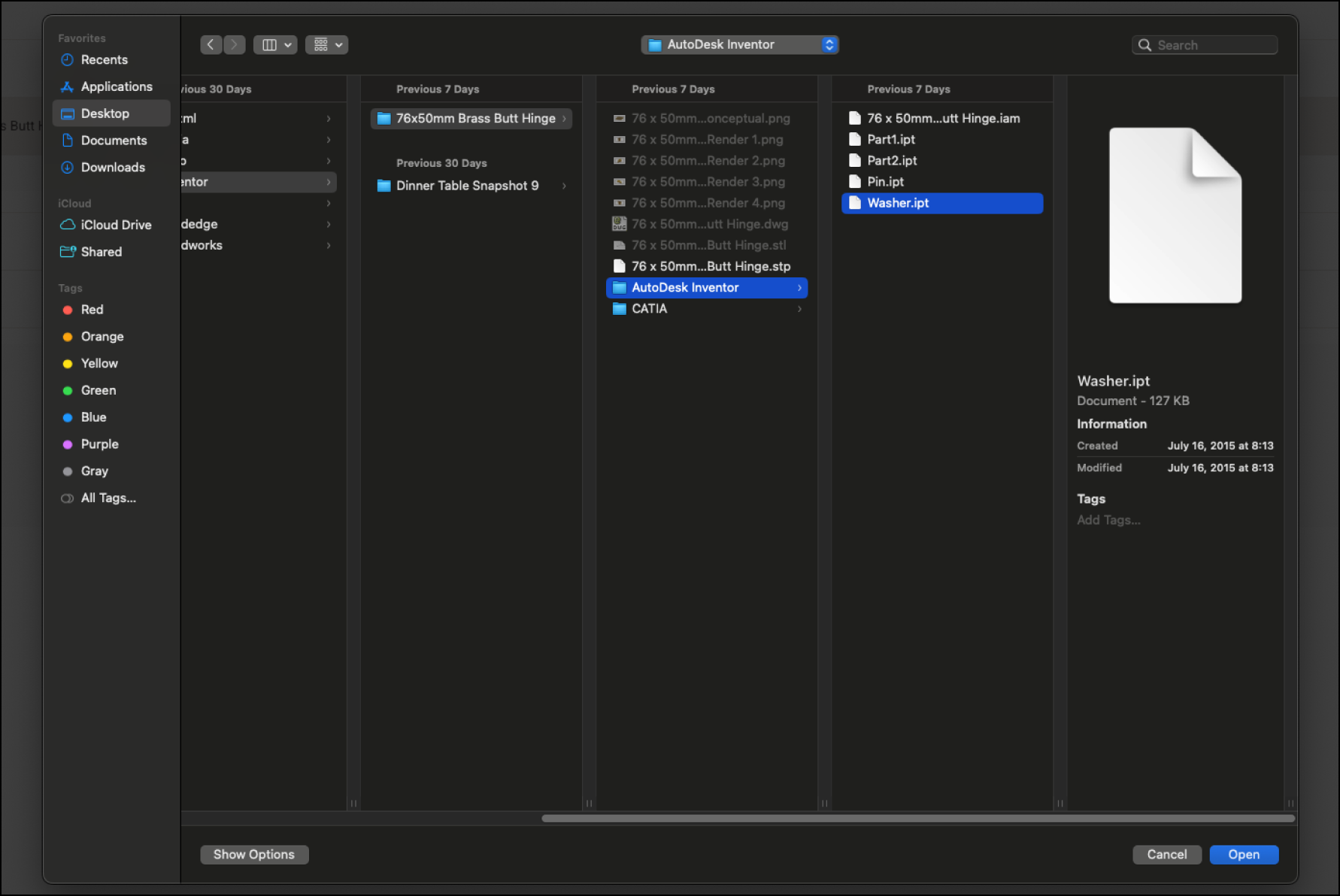Select the Shared folder in sidebar
The height and width of the screenshot is (896, 1340).
tap(101, 252)
